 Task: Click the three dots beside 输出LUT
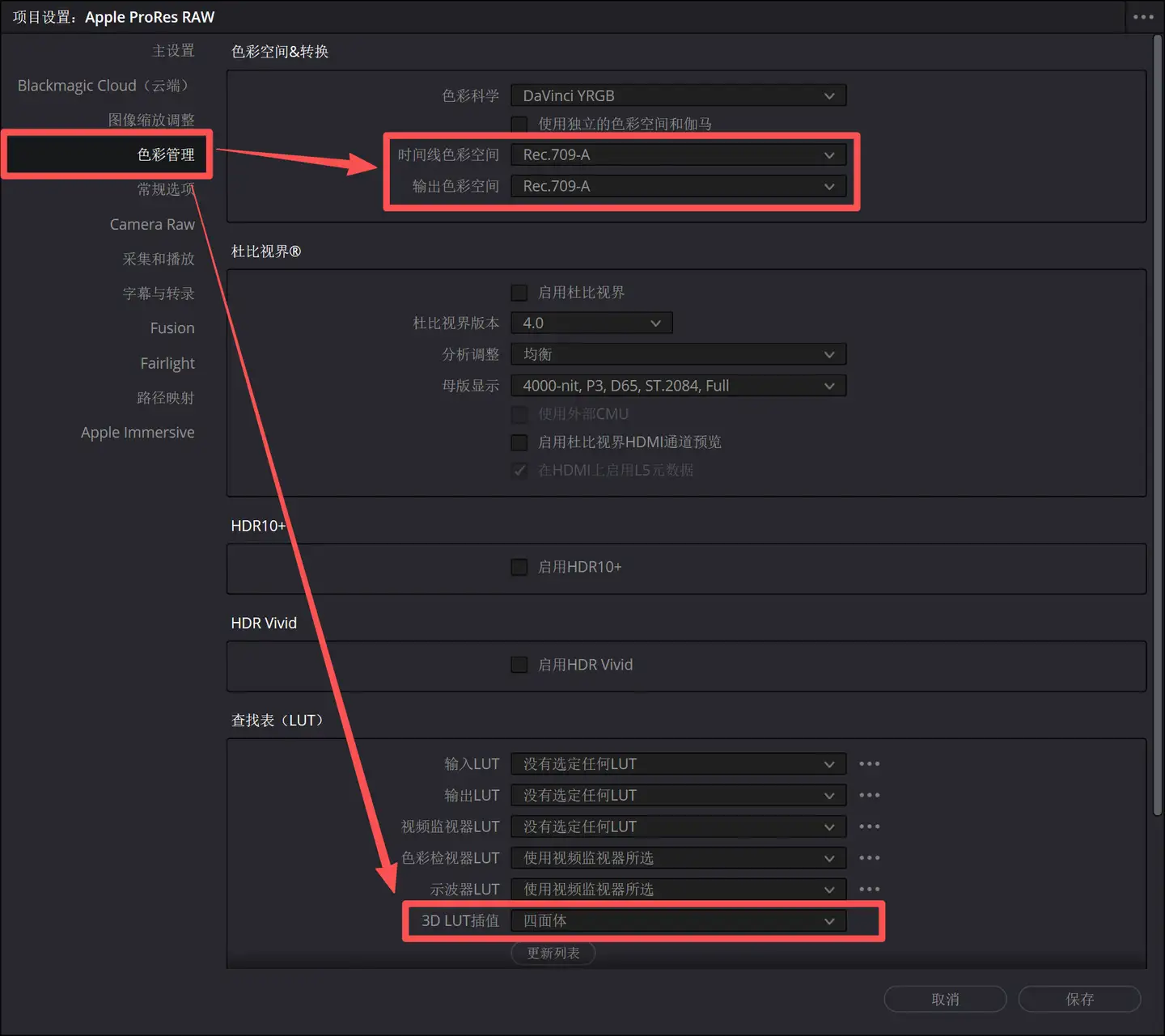(870, 795)
